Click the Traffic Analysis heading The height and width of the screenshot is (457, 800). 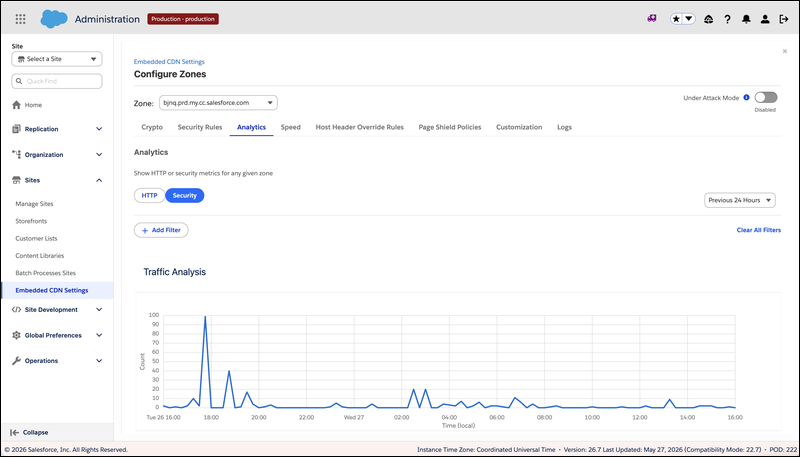[x=174, y=272]
